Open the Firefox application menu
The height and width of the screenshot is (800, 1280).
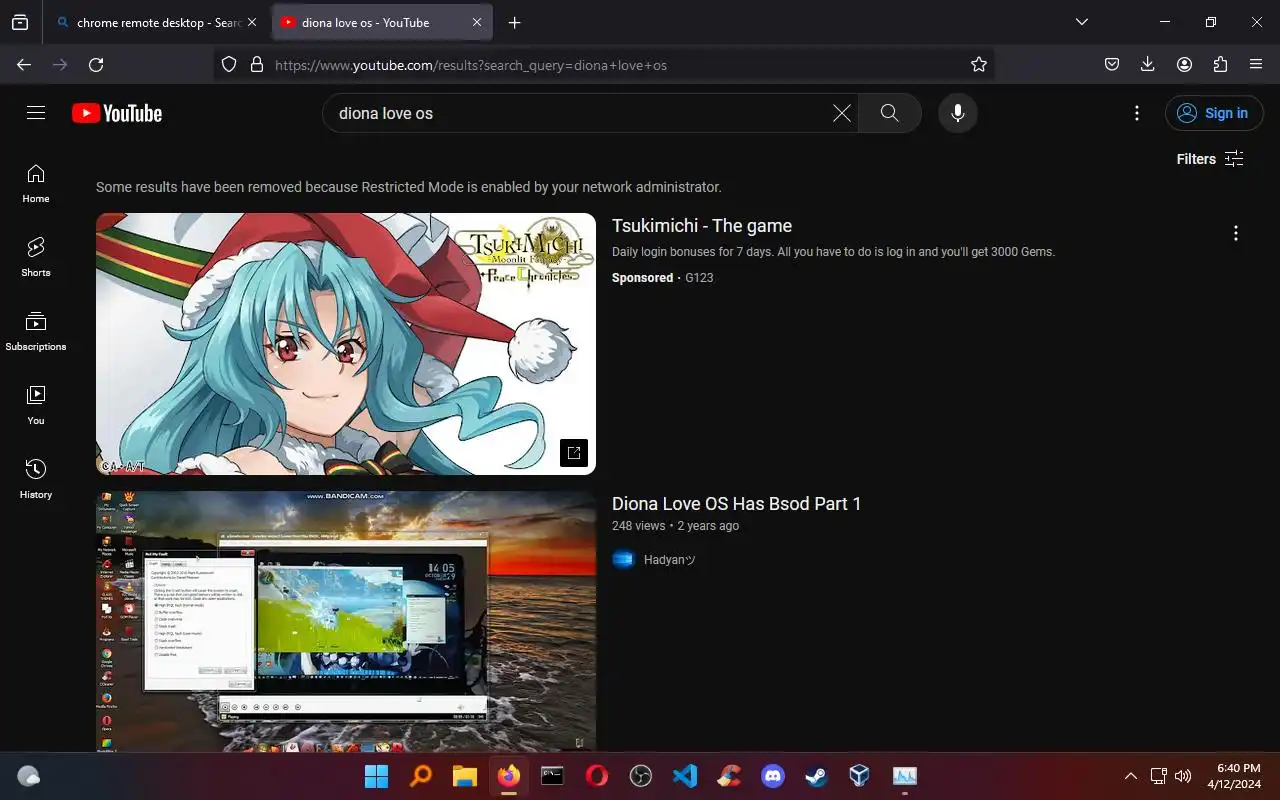(x=1256, y=64)
